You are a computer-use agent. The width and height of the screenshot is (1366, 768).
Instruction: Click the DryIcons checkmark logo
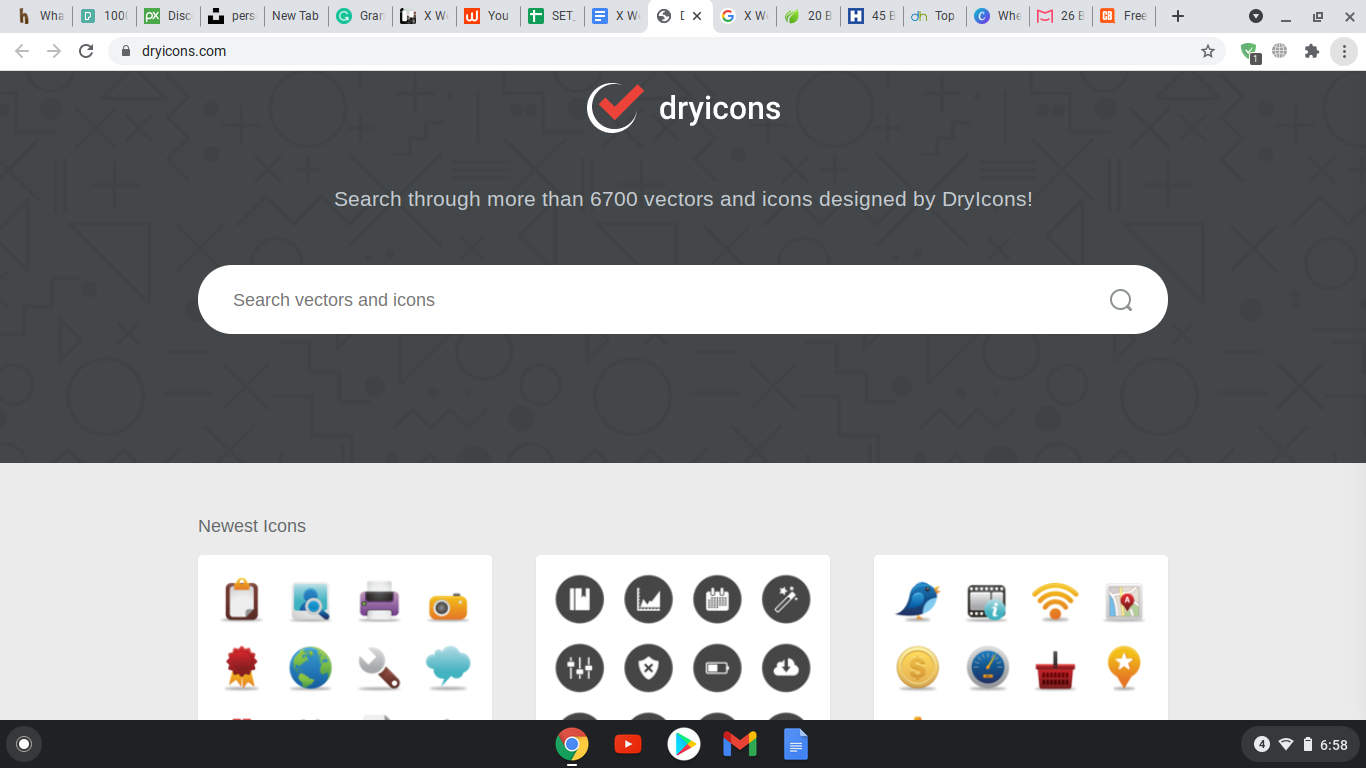pos(615,107)
